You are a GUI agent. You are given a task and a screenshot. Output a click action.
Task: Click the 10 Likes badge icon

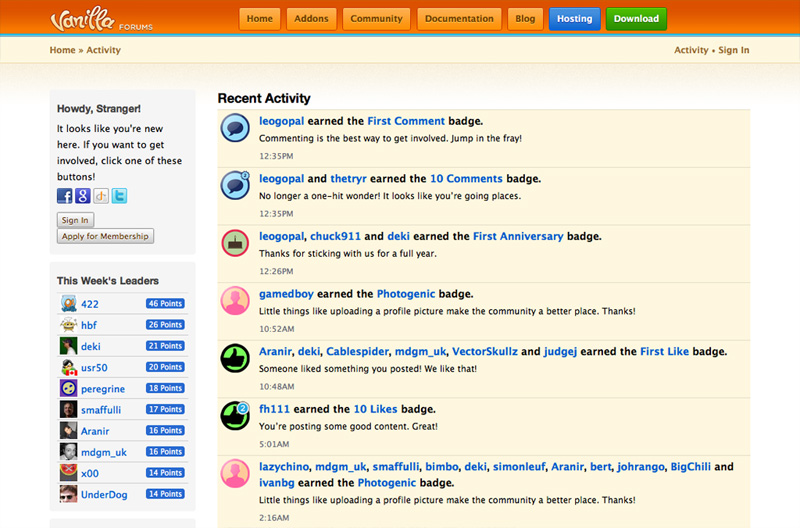[x=235, y=415]
